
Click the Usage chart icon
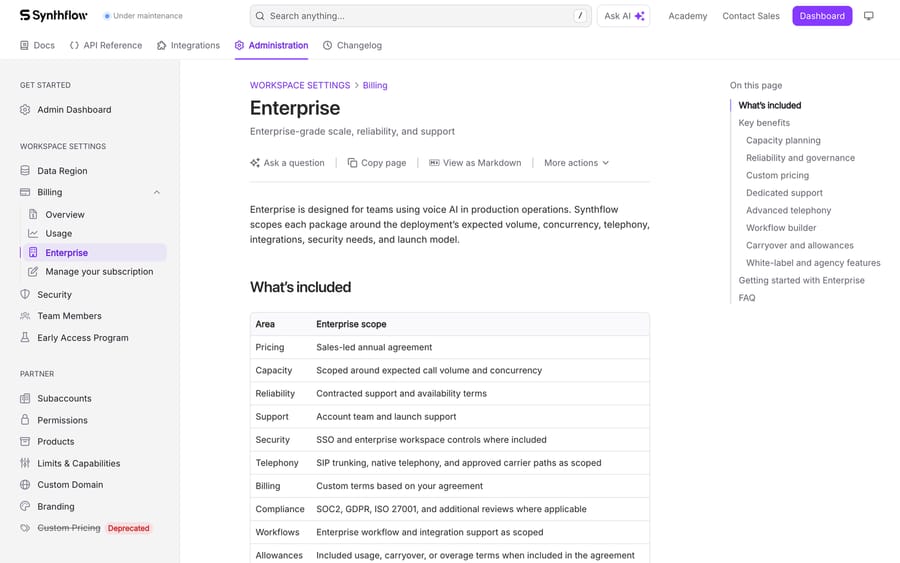tap(33, 234)
